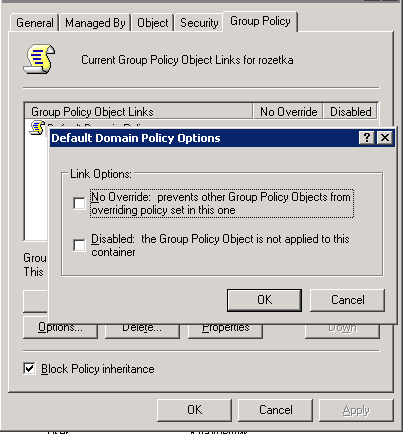405x434 pixels.
Task: Go to the Security tab
Action: pyautogui.click(x=199, y=23)
